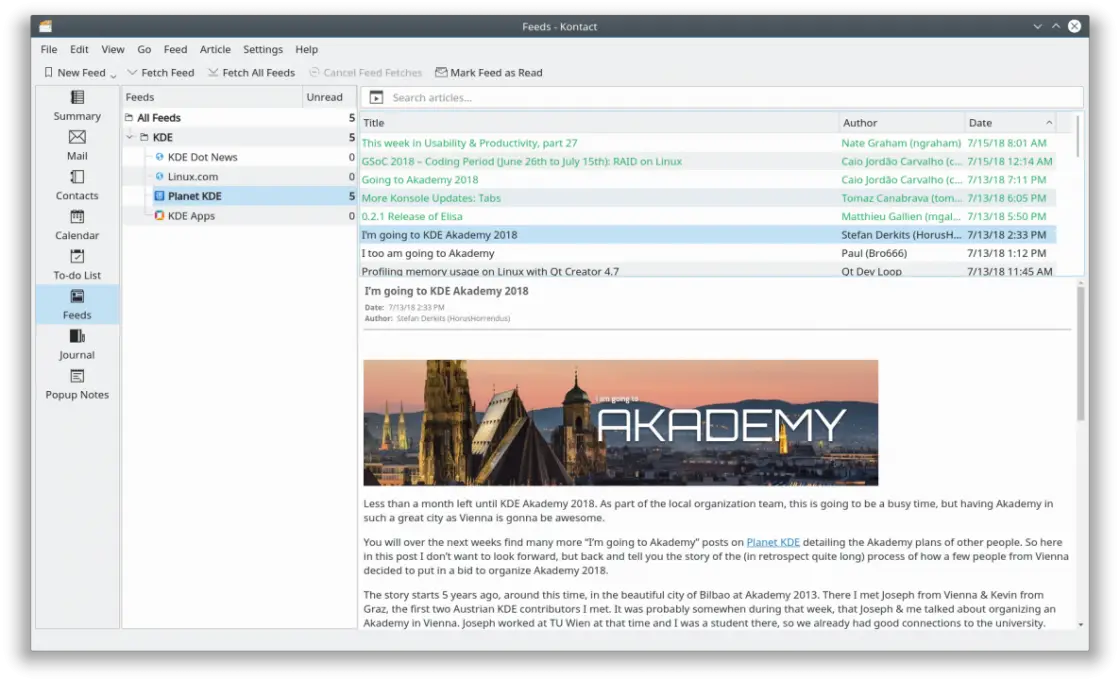
Task: Open the Settings menu
Action: coord(263,49)
